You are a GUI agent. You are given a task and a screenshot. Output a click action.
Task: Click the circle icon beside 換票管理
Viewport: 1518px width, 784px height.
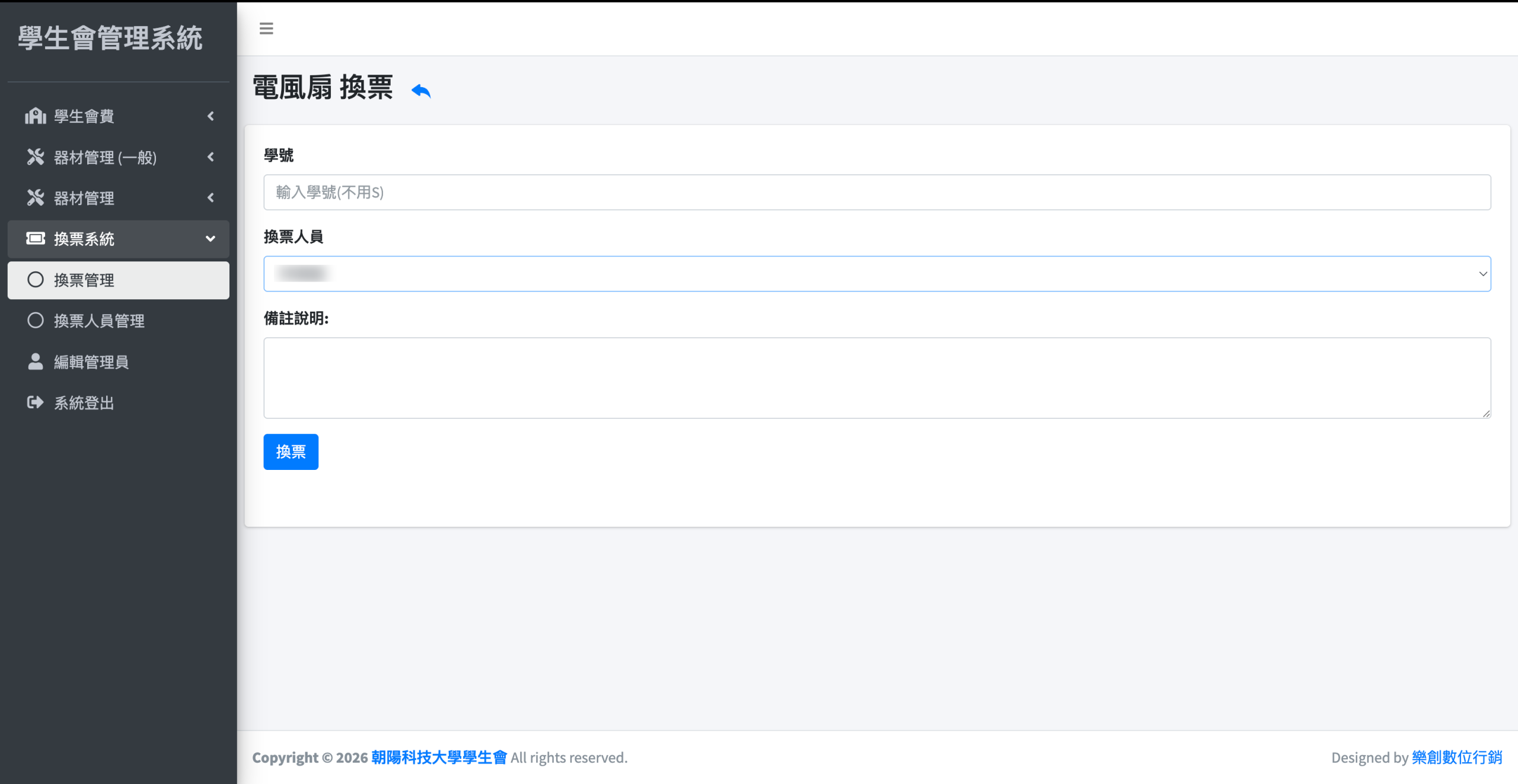tap(36, 280)
